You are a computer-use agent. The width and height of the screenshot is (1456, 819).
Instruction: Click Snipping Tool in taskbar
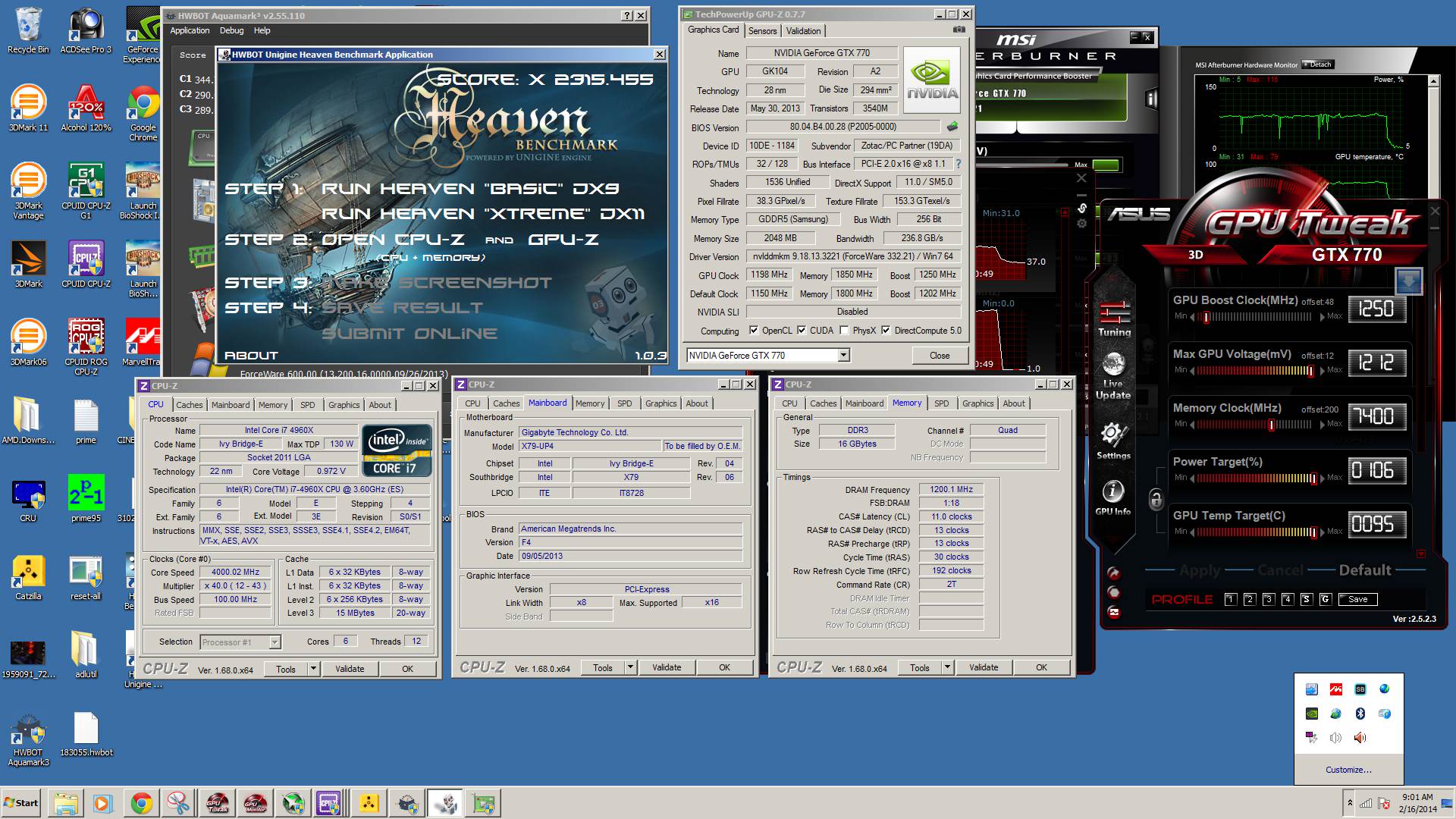pos(179,803)
